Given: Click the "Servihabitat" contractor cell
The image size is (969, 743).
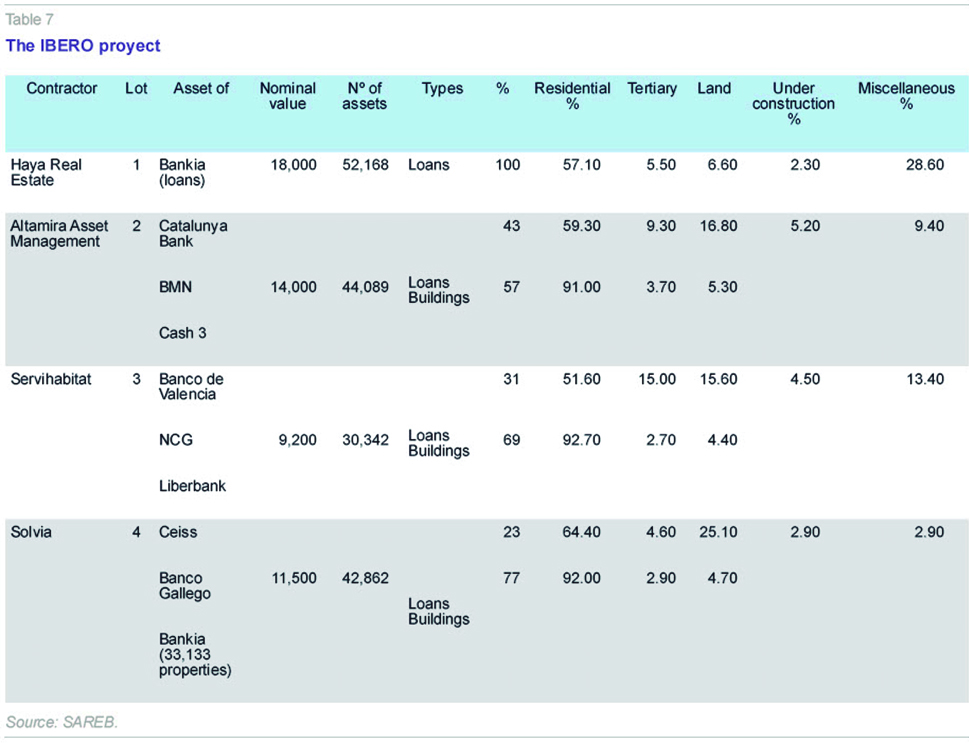Looking at the screenshot, I should pyautogui.click(x=51, y=379).
